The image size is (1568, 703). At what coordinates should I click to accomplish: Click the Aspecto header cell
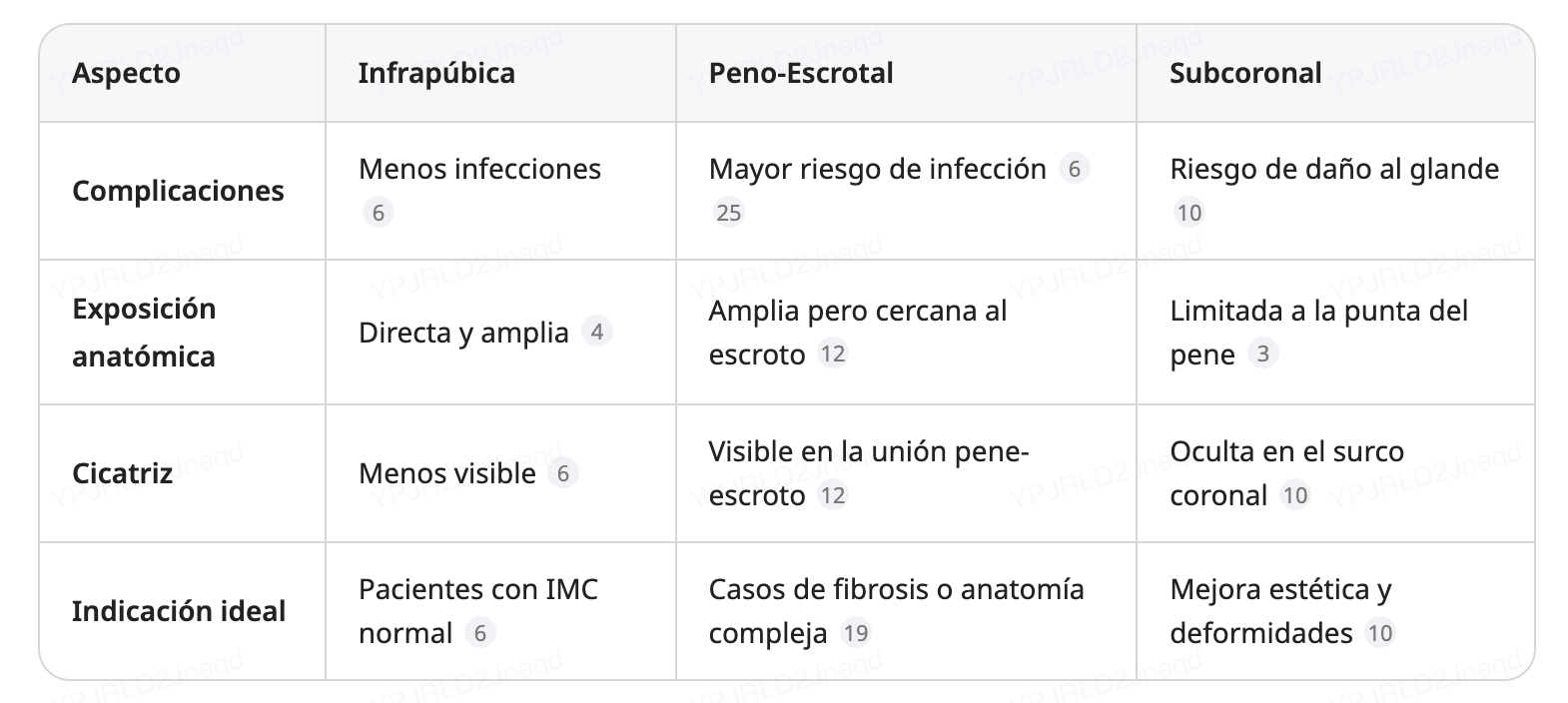(126, 73)
